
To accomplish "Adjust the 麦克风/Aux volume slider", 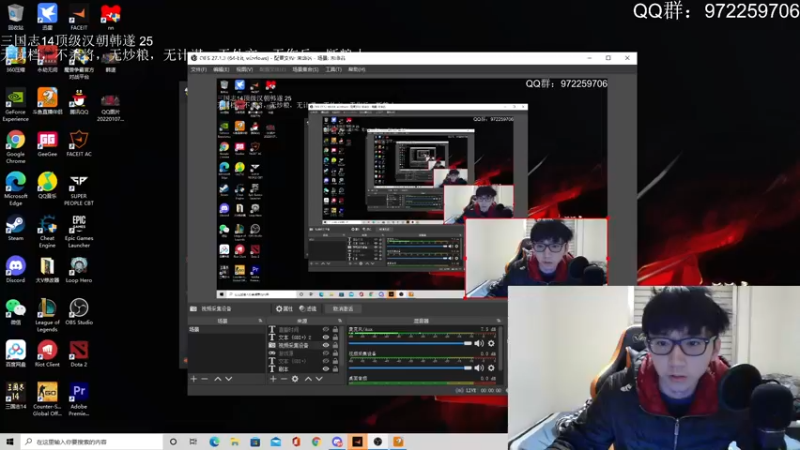I will click(410, 343).
